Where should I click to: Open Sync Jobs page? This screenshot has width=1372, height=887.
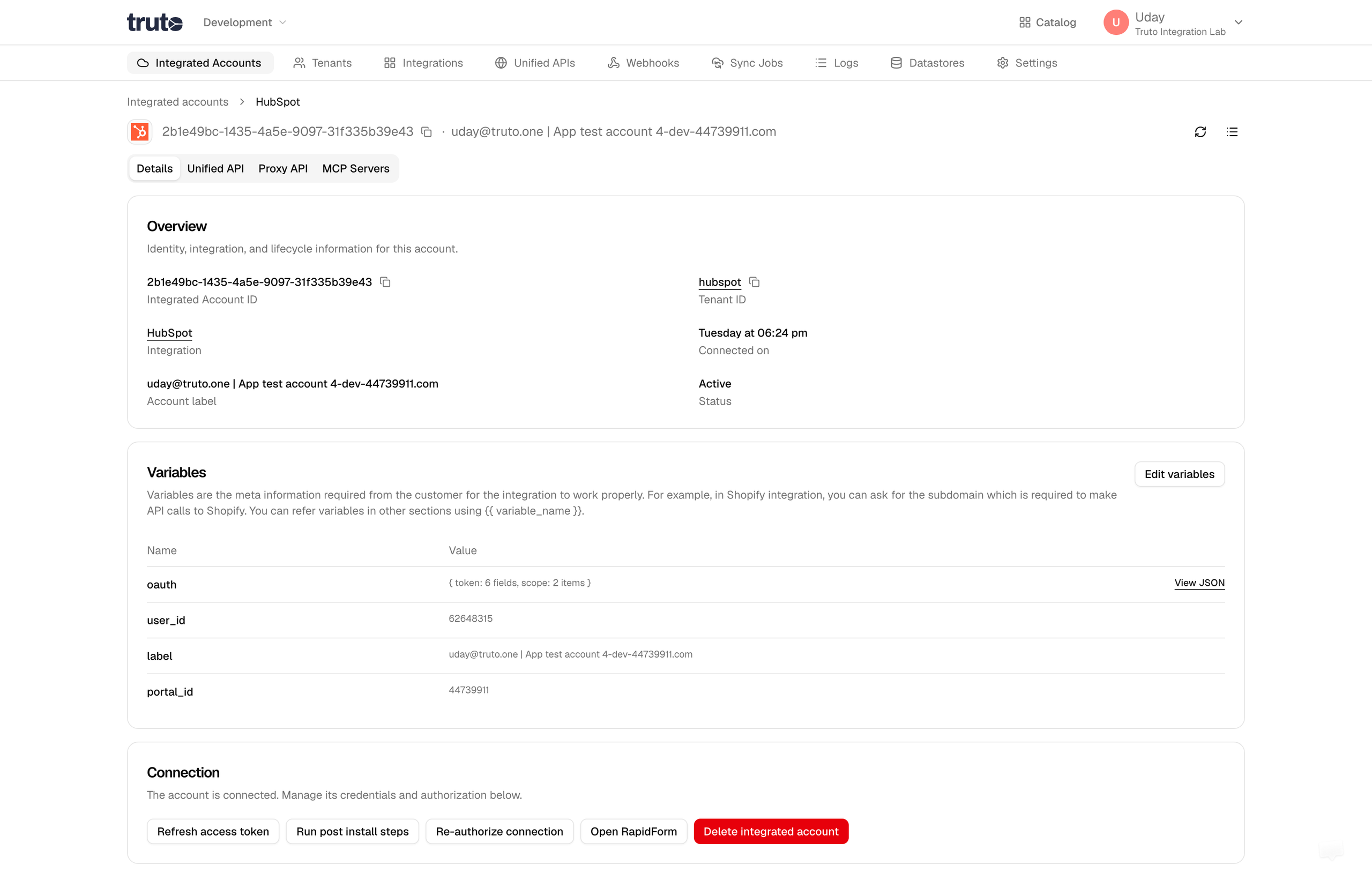(x=747, y=63)
